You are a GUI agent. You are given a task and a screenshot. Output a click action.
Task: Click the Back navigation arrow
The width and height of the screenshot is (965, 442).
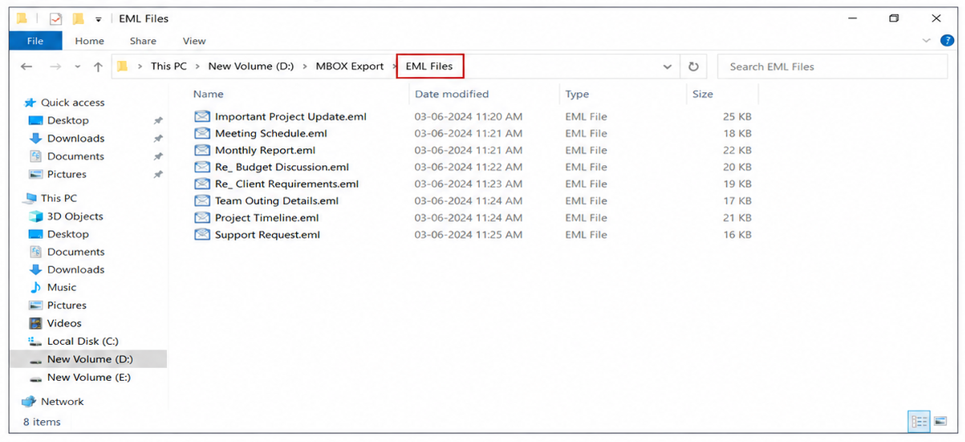(26, 66)
